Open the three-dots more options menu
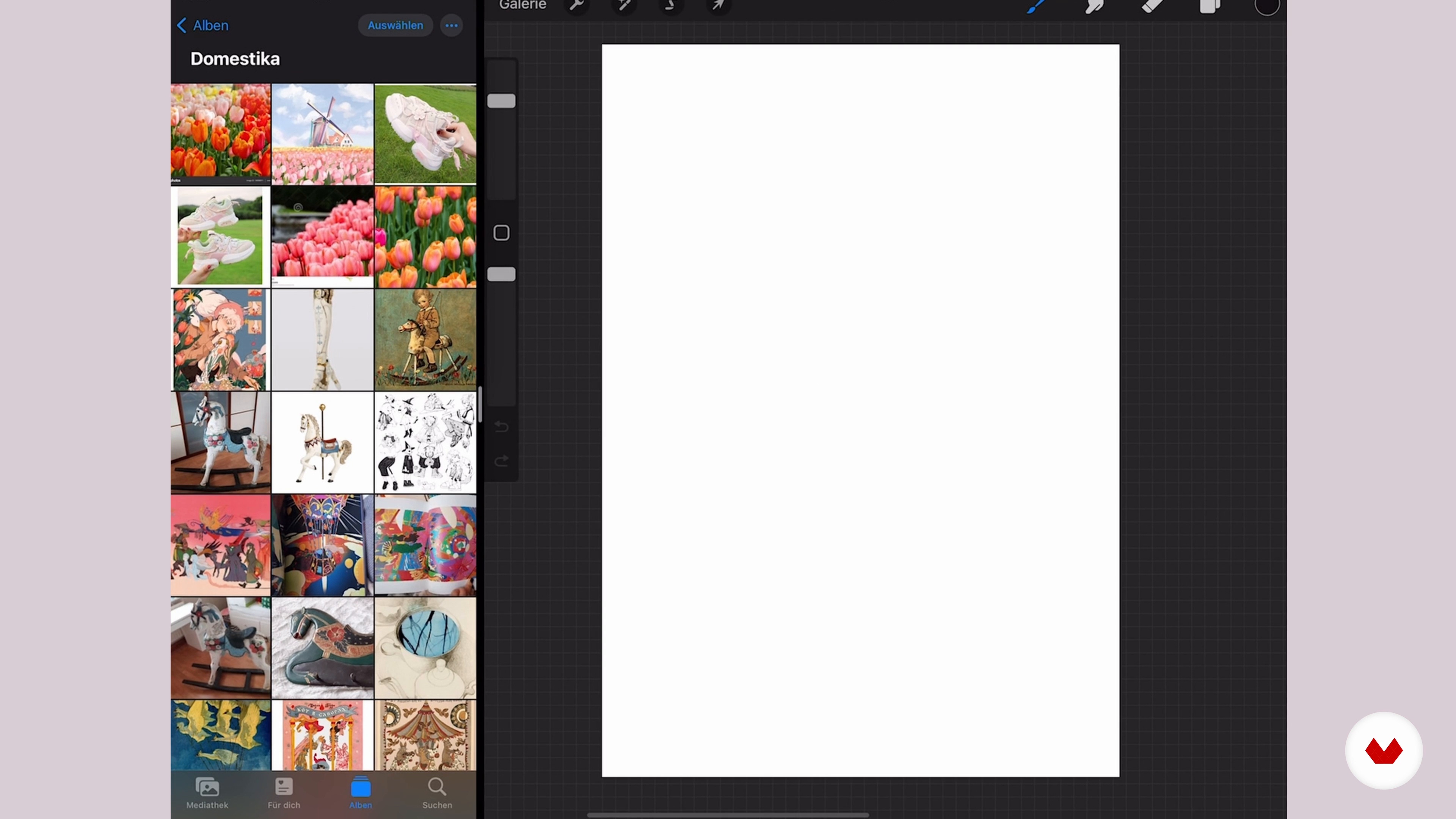 click(x=451, y=25)
